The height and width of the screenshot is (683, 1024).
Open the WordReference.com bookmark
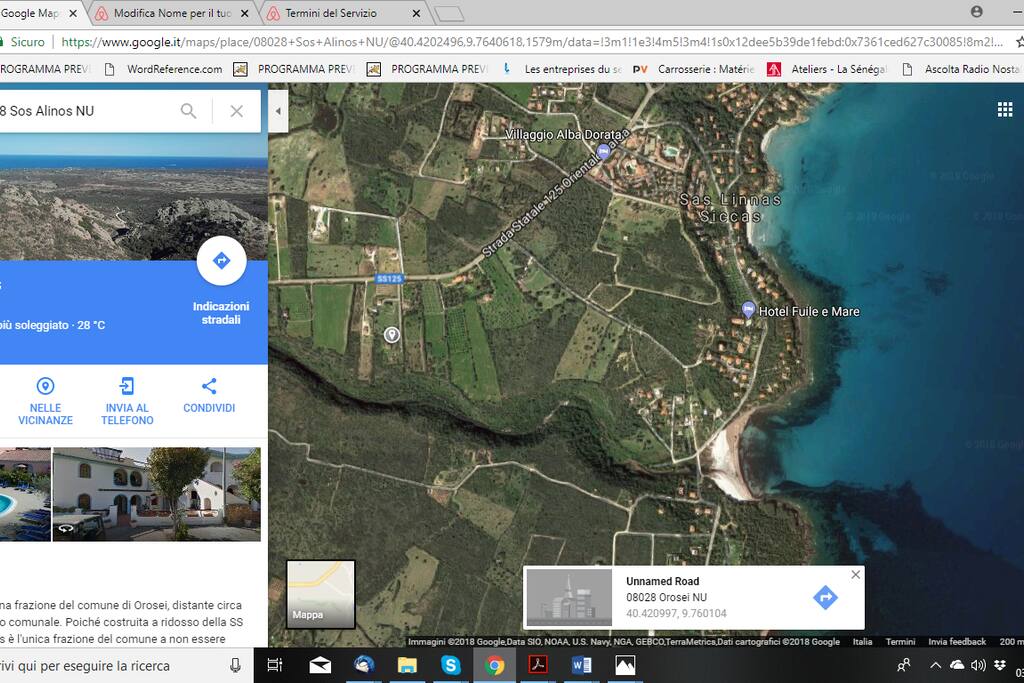click(164, 69)
